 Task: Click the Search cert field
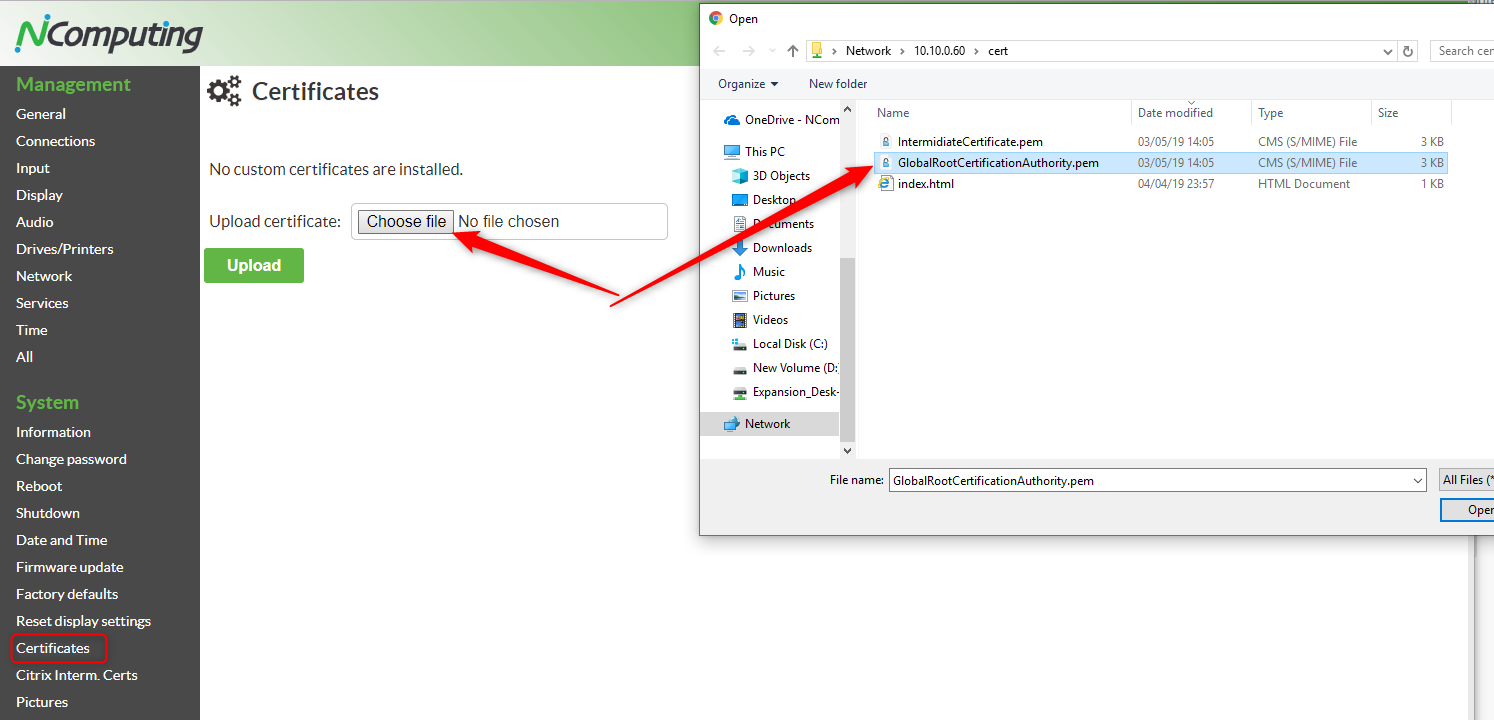pyautogui.click(x=1462, y=51)
